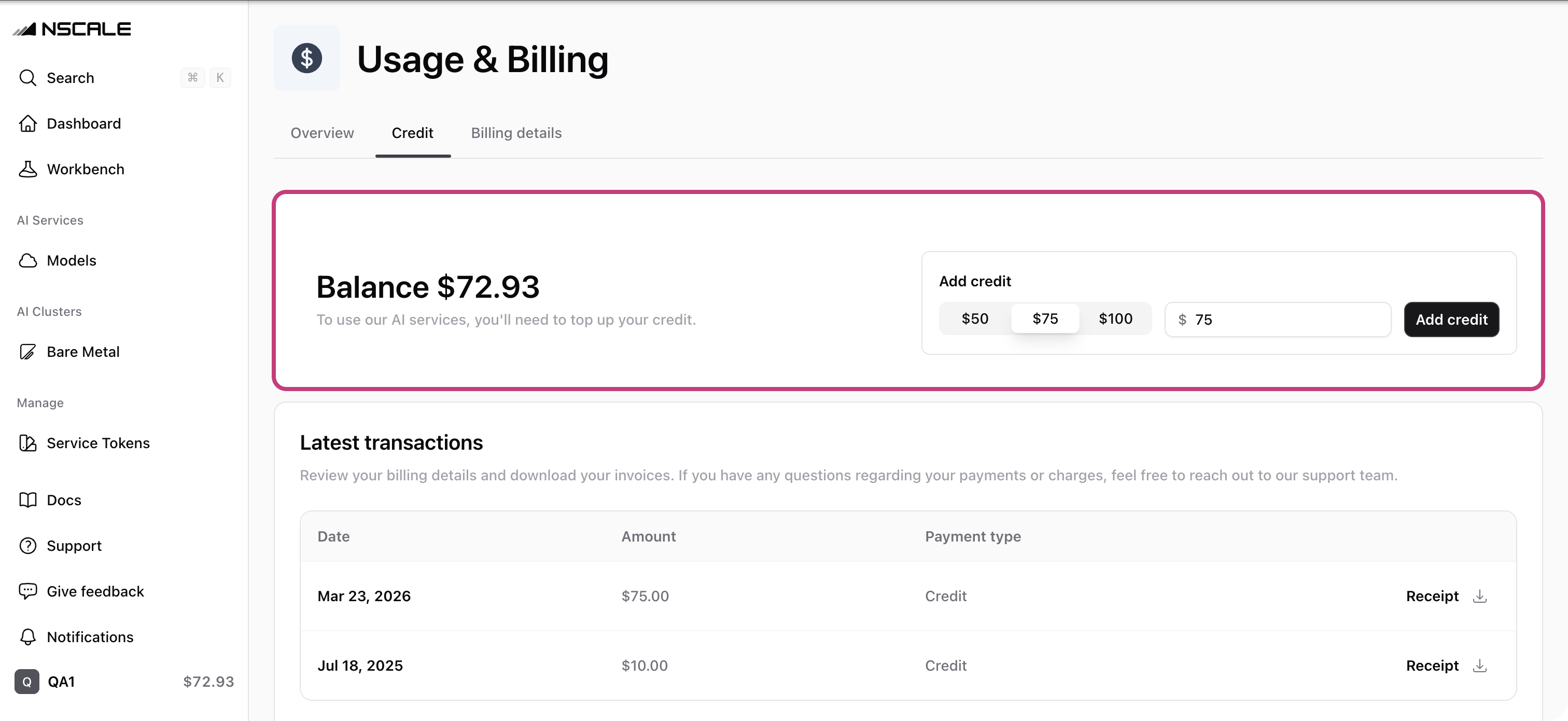Select the $75 credit preset
The image size is (1568, 721).
(x=1044, y=318)
